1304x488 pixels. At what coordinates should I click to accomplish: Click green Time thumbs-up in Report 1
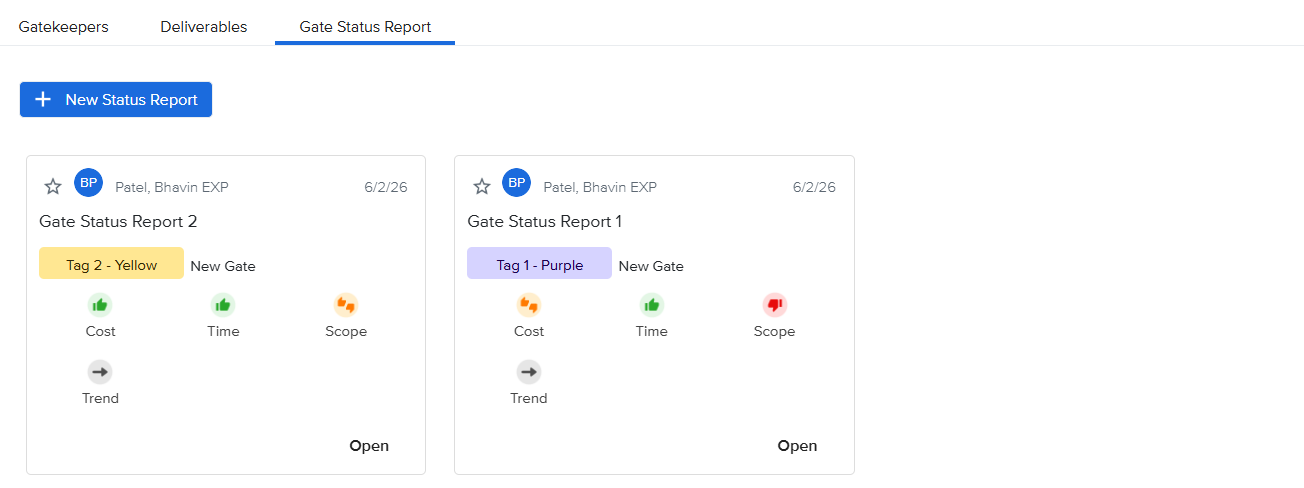651,305
